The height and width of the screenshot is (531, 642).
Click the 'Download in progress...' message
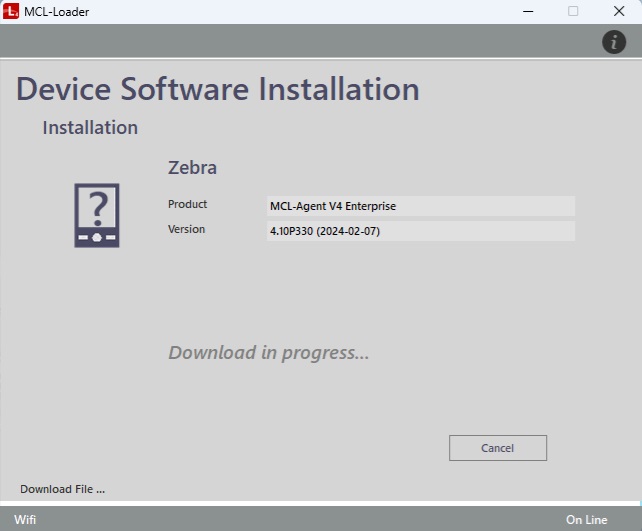269,352
